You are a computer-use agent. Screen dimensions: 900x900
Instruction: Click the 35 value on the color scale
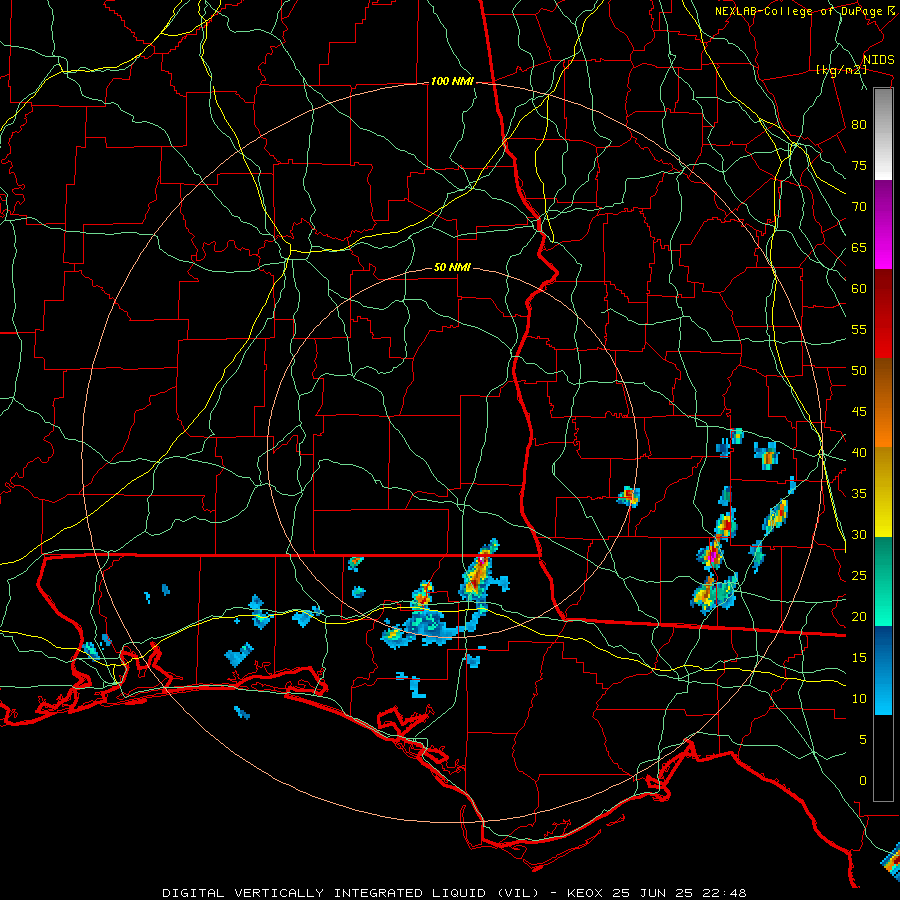click(859, 494)
